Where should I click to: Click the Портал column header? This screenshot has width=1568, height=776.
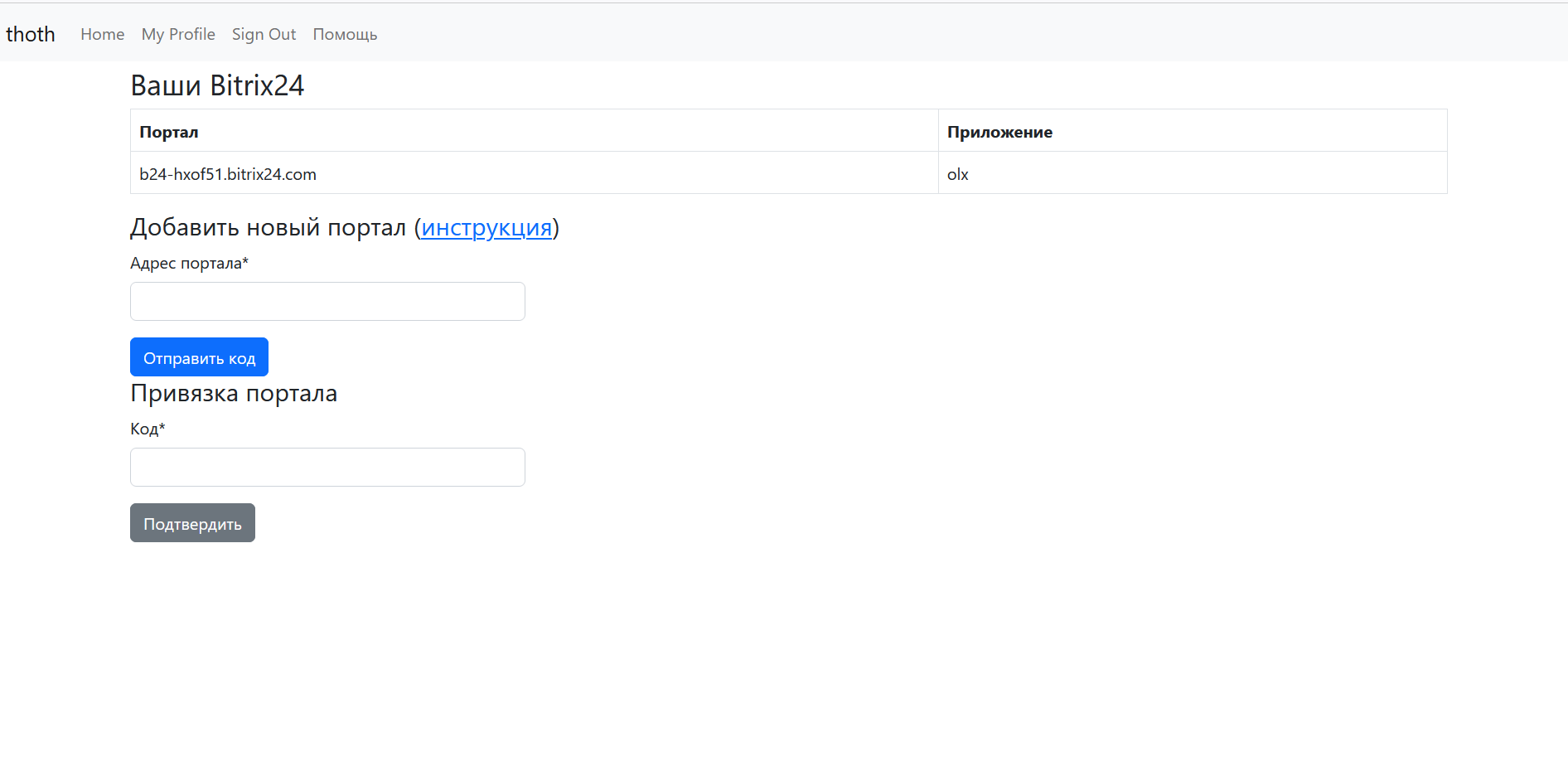coord(169,132)
